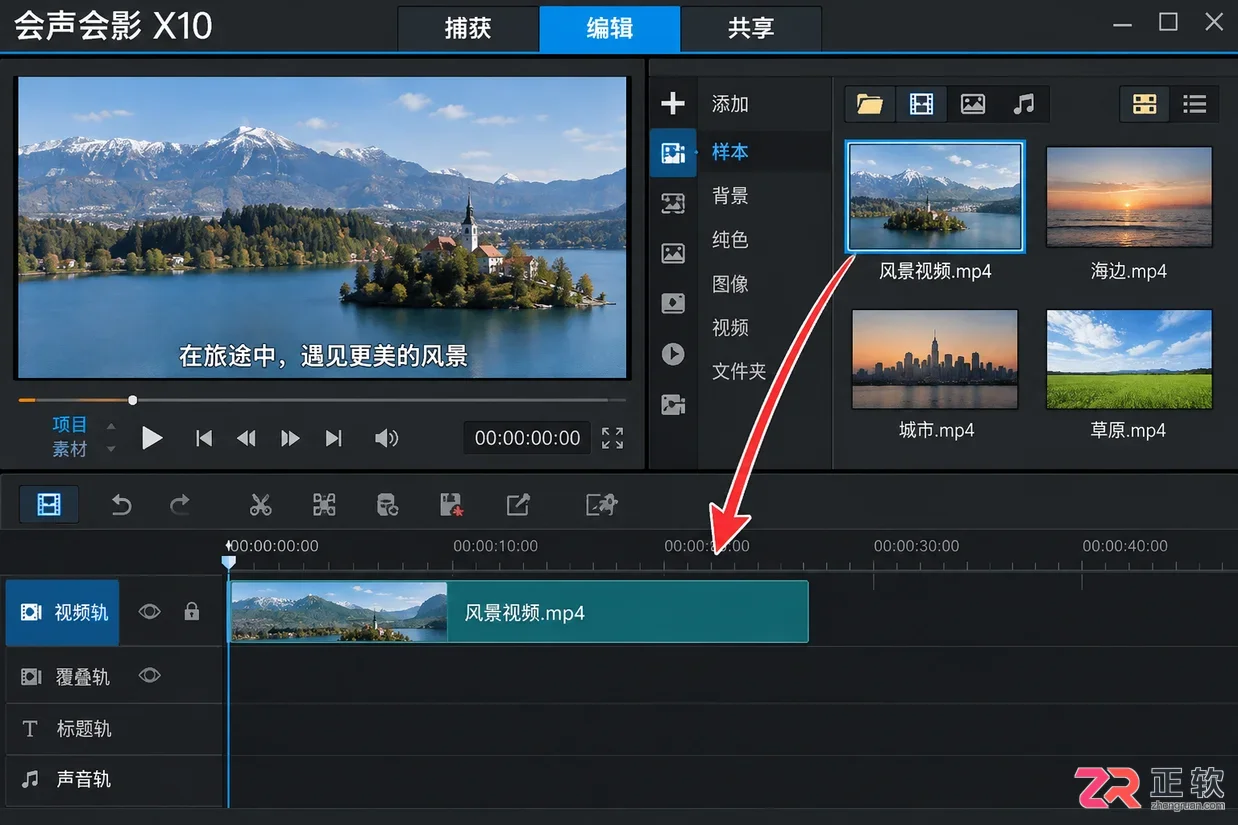The image size is (1238, 825).
Task: Play the preview
Action: (152, 438)
